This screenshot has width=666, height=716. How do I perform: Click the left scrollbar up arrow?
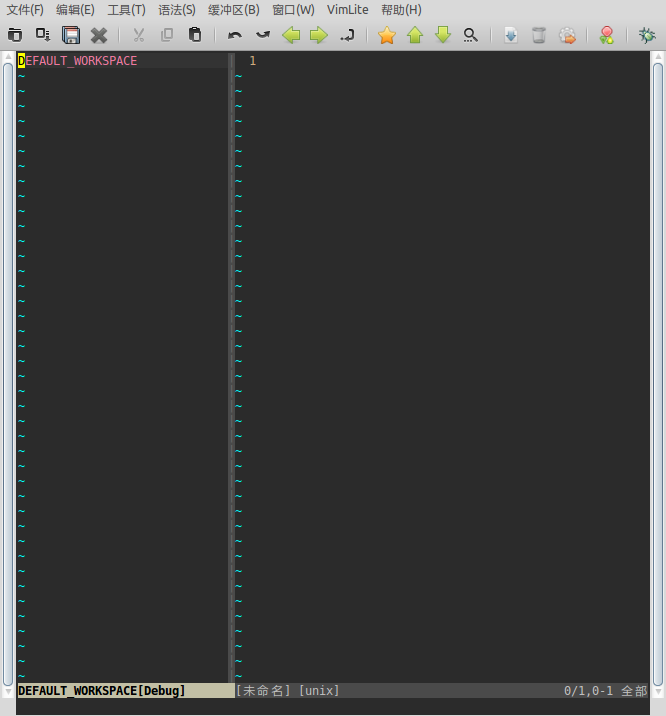point(8,57)
